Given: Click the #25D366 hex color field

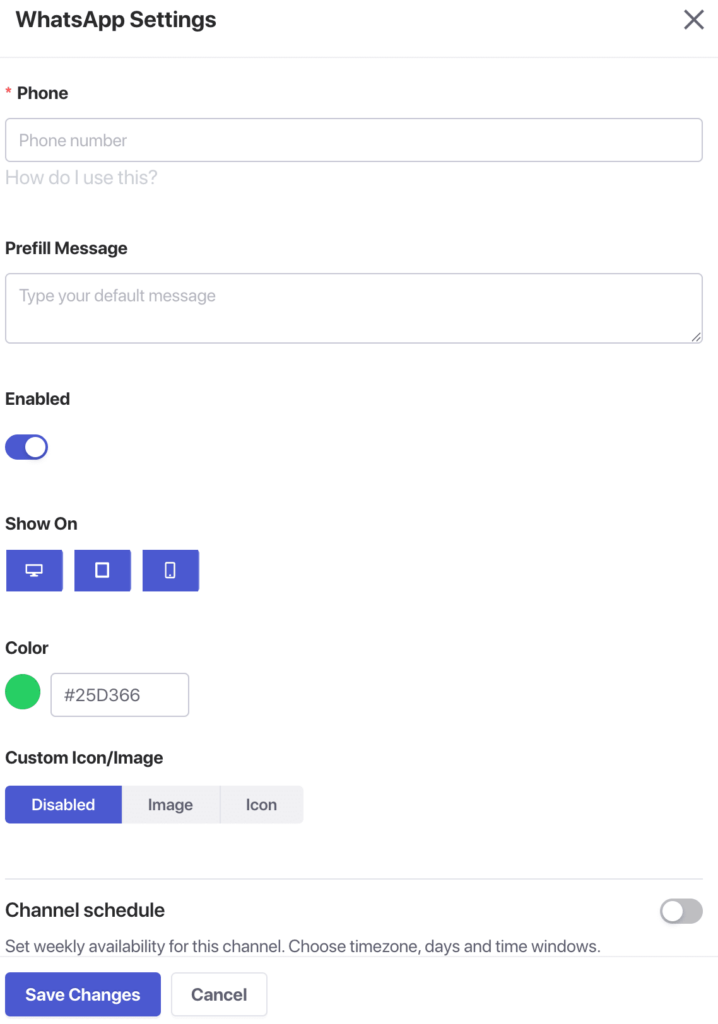Looking at the screenshot, I should point(120,695).
